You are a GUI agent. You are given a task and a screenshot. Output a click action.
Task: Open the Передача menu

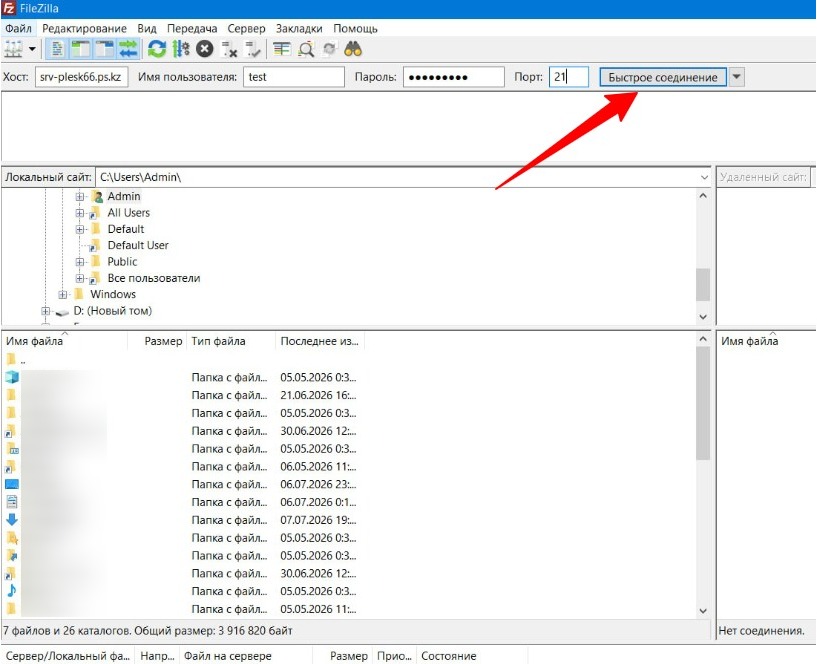click(x=192, y=29)
